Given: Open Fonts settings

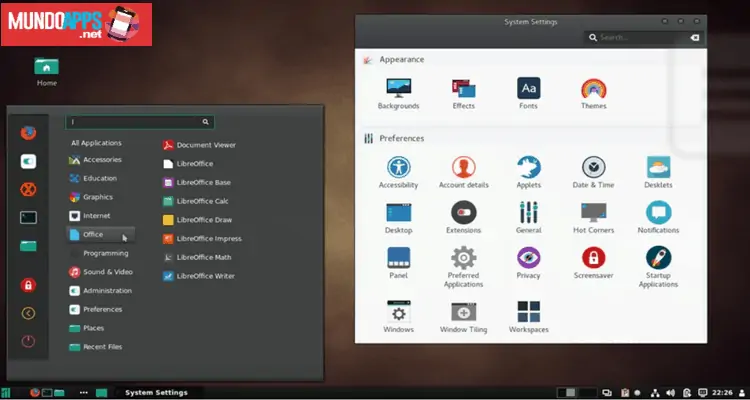Looking at the screenshot, I should click(529, 94).
